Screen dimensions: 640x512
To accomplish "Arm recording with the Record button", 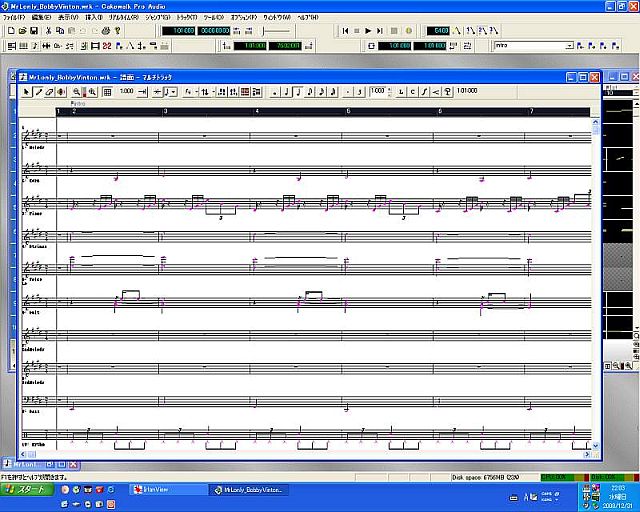I will pos(409,31).
